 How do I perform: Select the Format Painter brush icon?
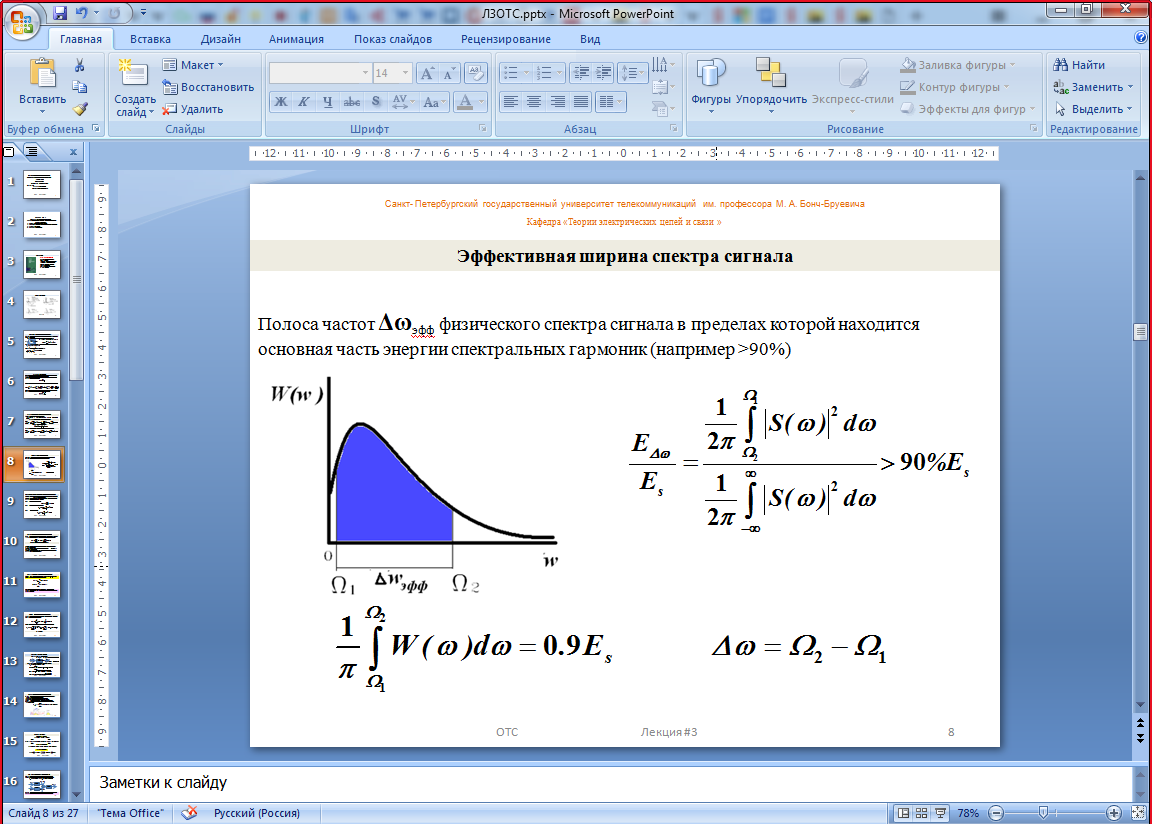click(80, 109)
